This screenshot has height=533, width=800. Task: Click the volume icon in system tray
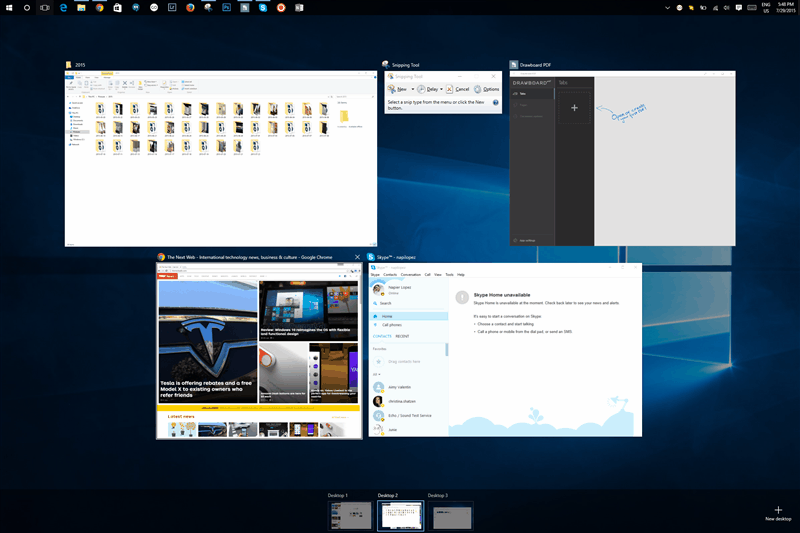[727, 8]
